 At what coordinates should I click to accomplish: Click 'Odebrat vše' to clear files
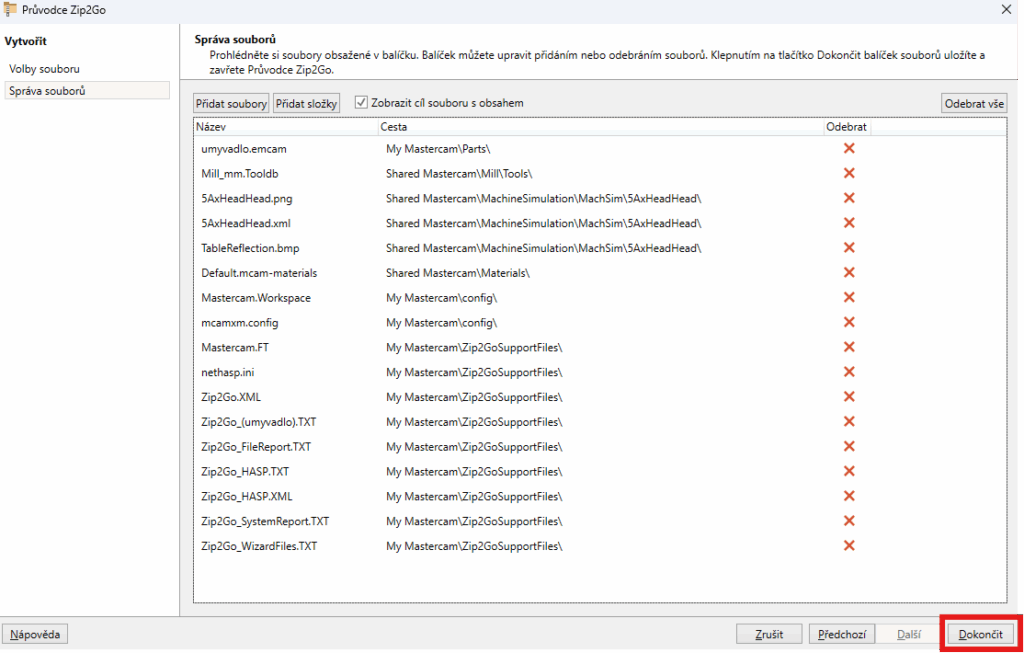pyautogui.click(x=974, y=104)
